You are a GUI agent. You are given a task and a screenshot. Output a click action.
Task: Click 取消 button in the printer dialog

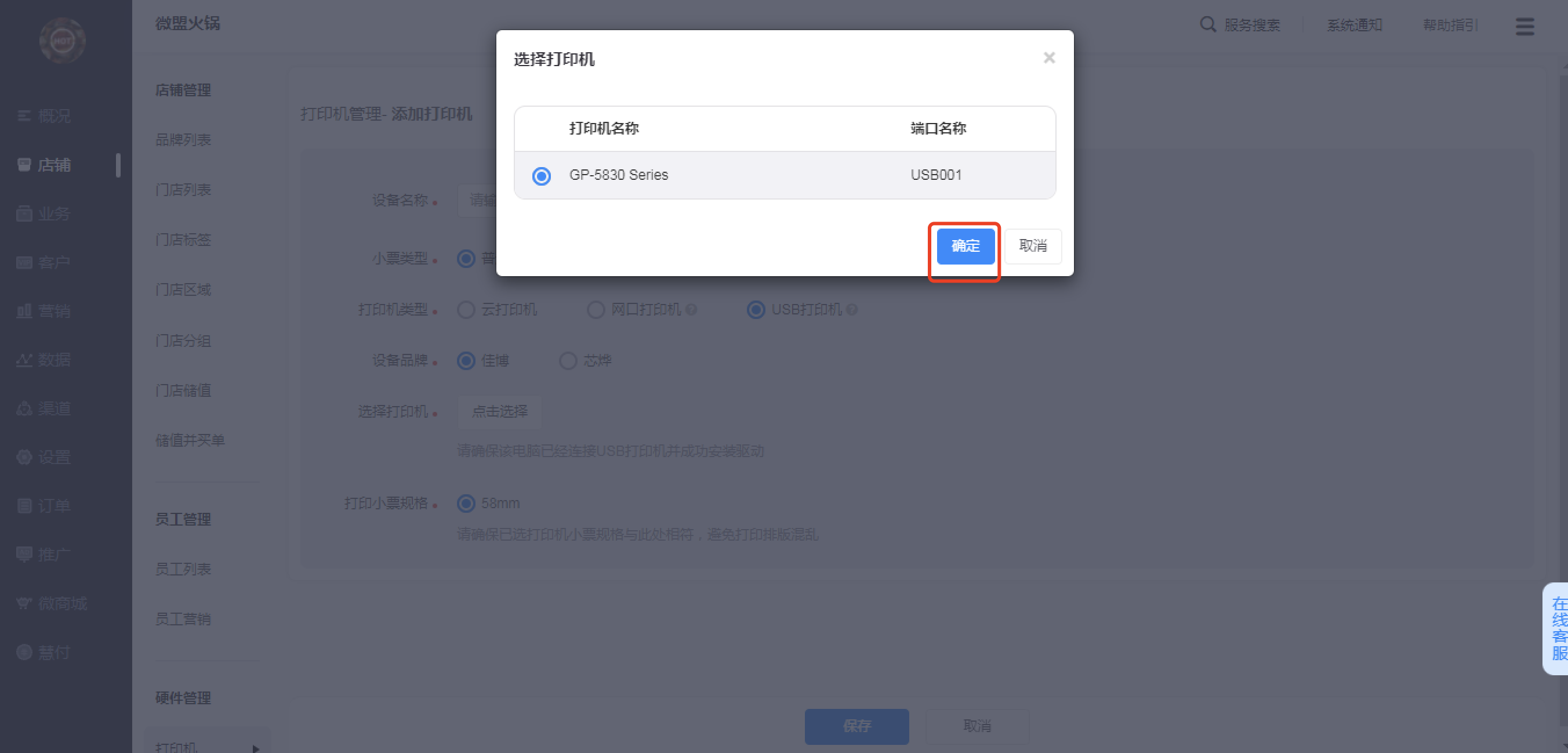point(1033,246)
